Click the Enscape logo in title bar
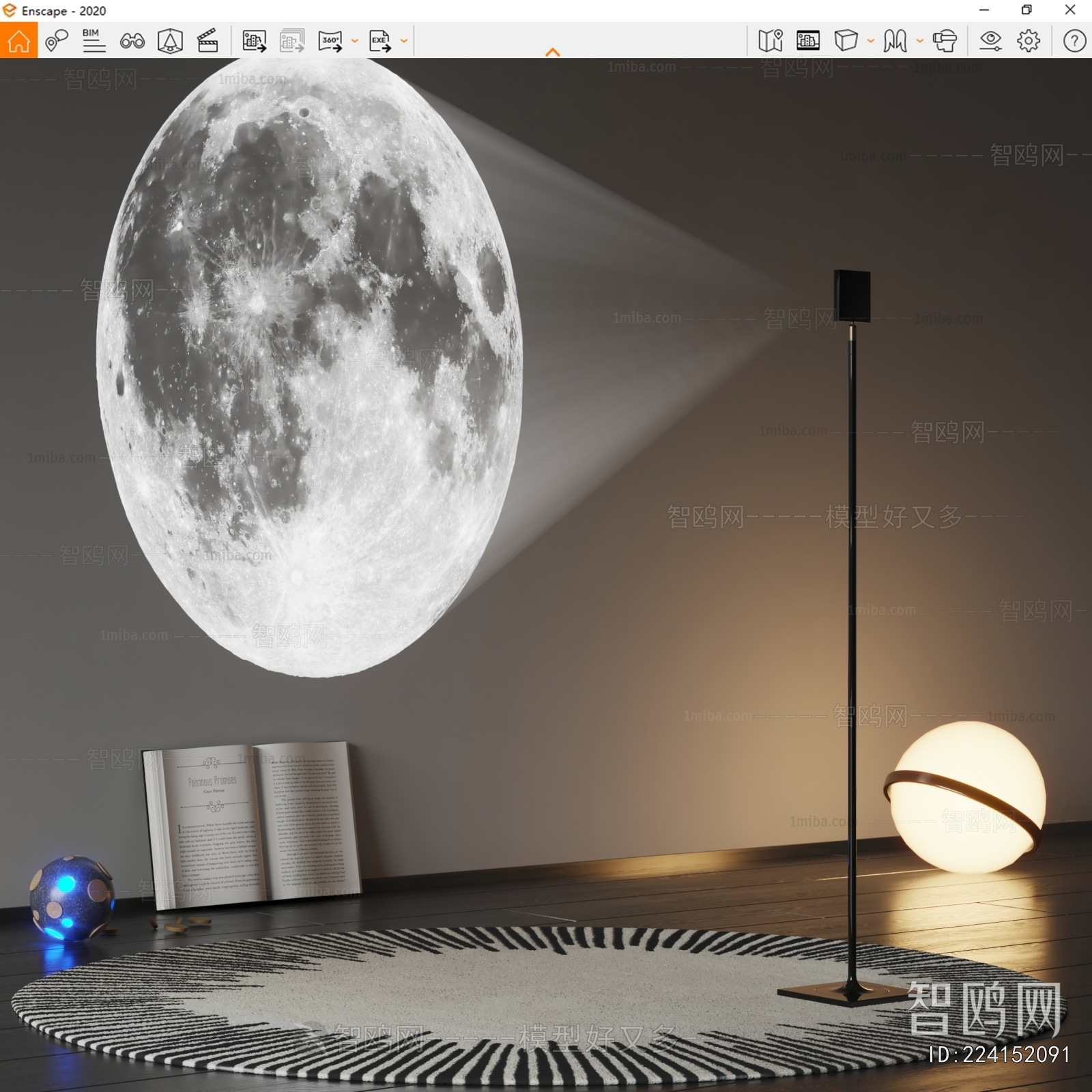Image resolution: width=1092 pixels, height=1092 pixels. pyautogui.click(x=10, y=10)
